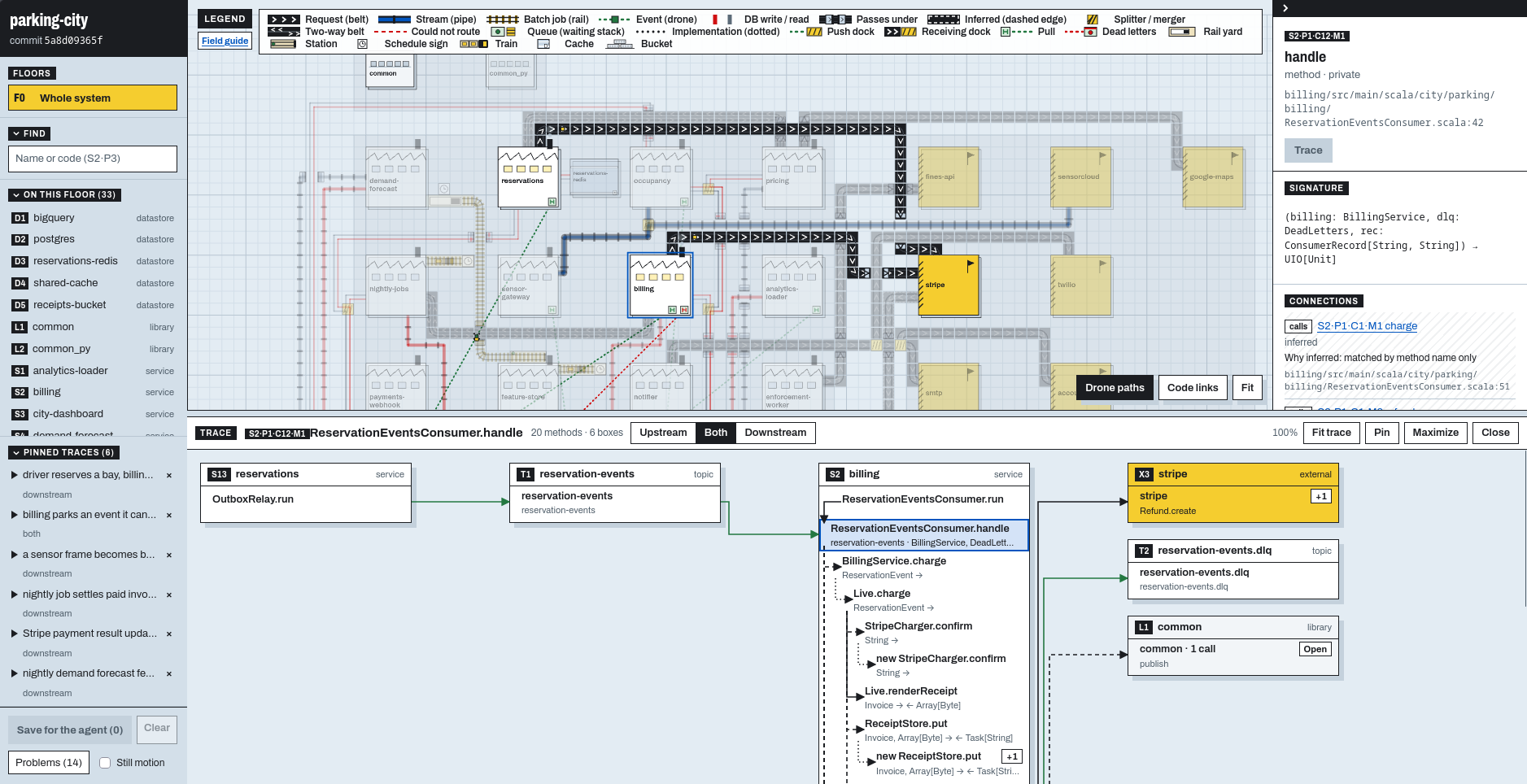1527x784 pixels.
Task: Switch trace view to Downstream
Action: 775,433
